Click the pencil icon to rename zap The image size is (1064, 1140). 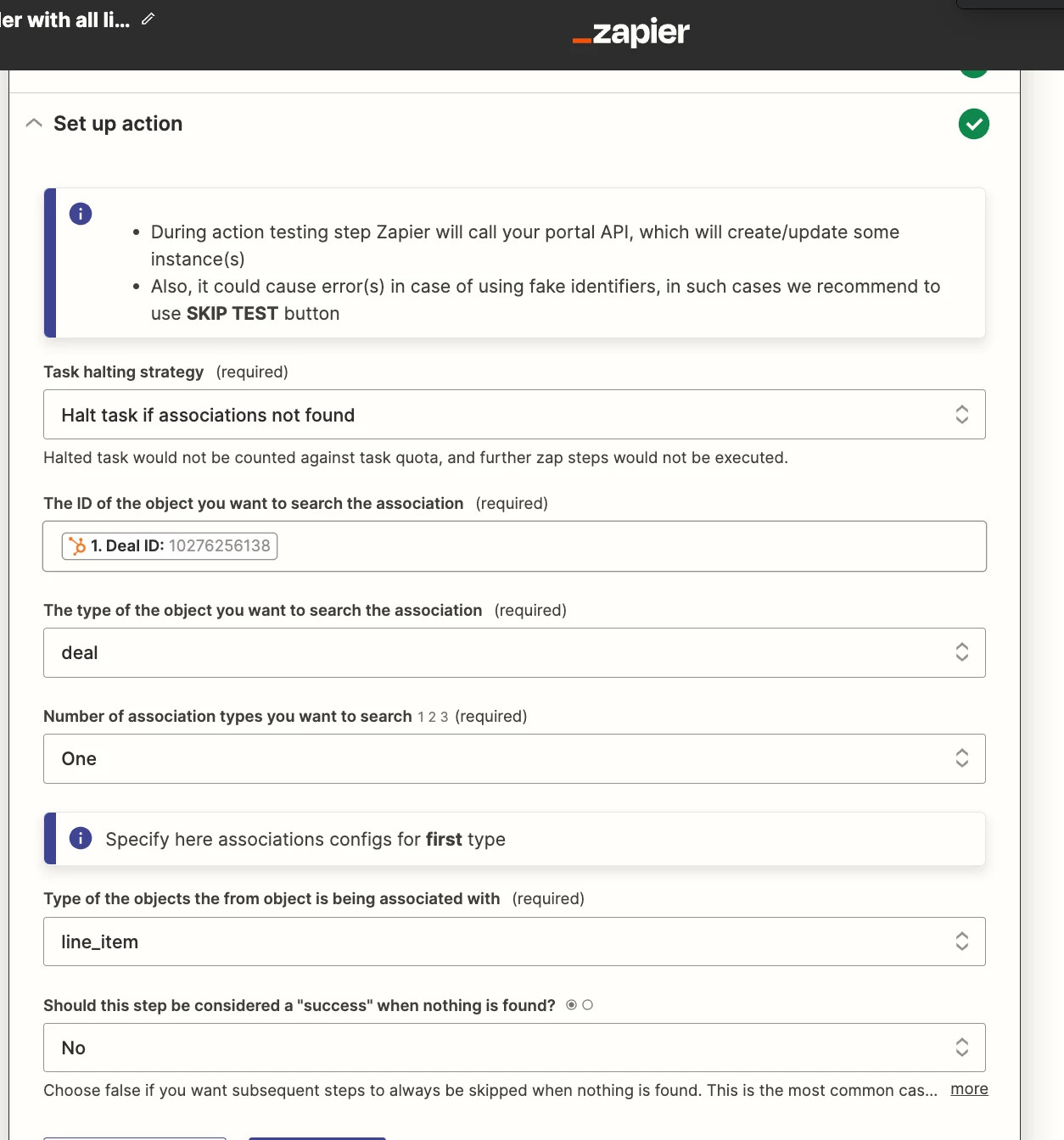pos(148,19)
